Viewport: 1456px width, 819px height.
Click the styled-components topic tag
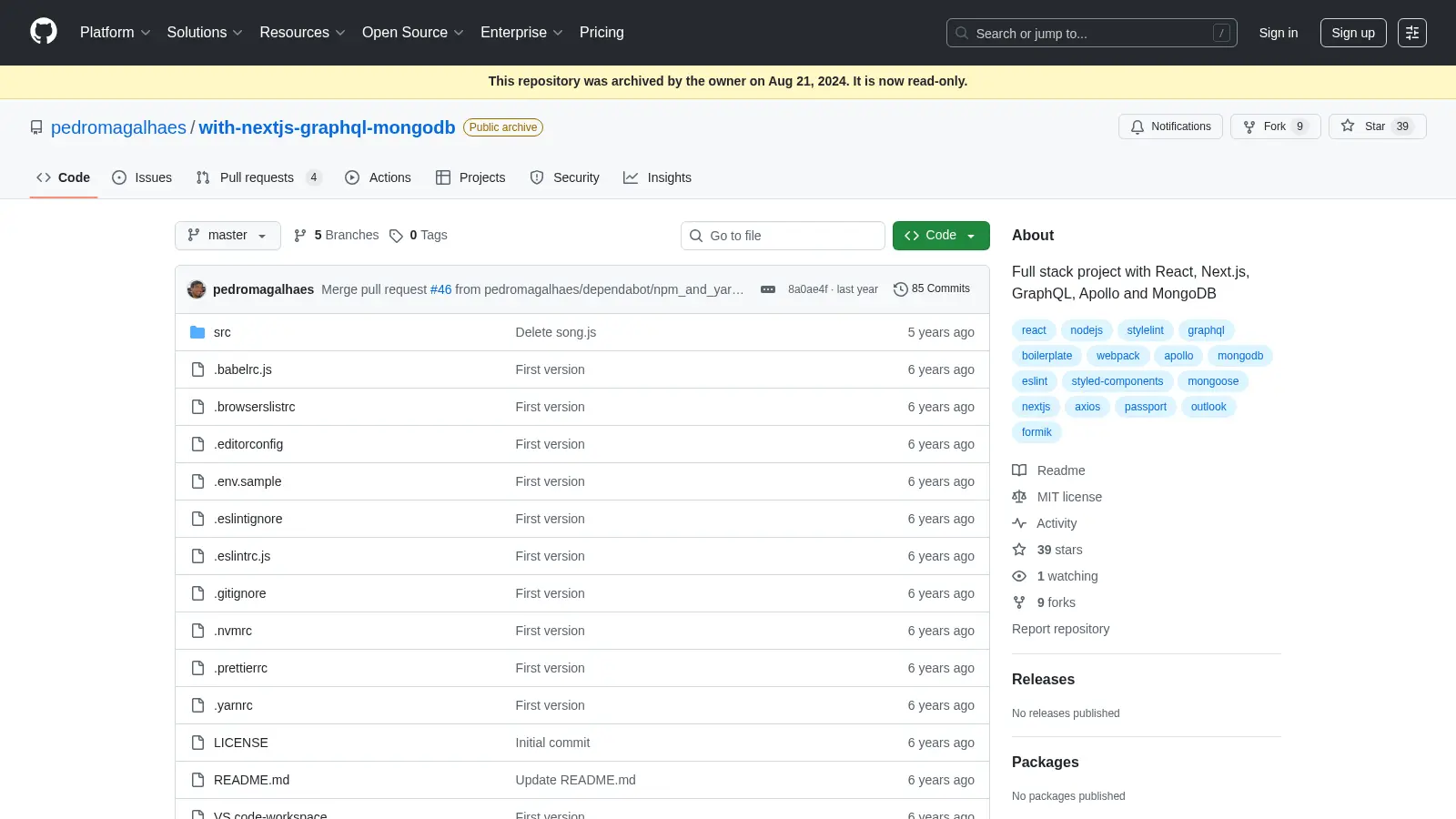[1117, 381]
